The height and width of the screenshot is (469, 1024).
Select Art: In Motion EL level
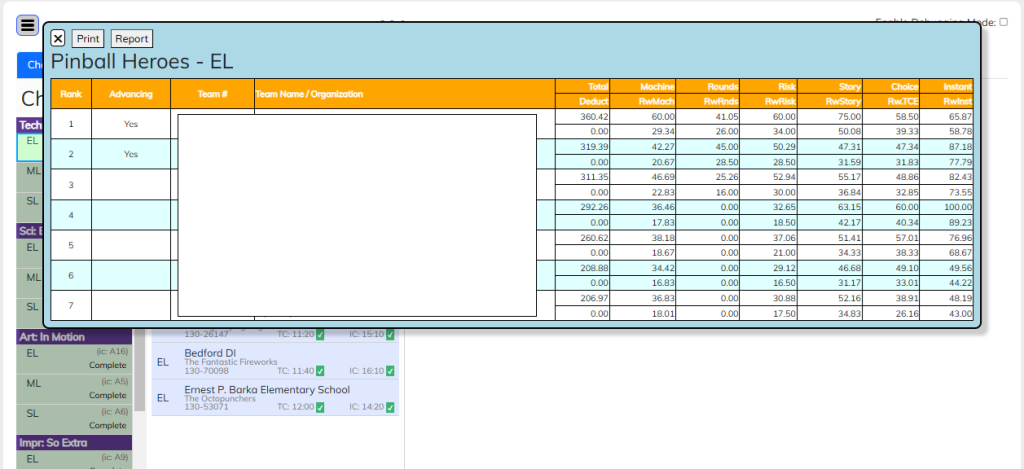(74, 359)
